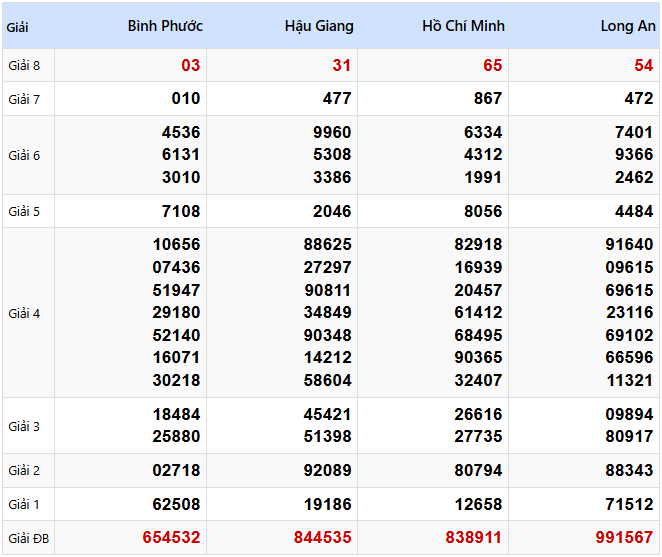
Task: Select the Giải 4 row label
Action: [24, 313]
